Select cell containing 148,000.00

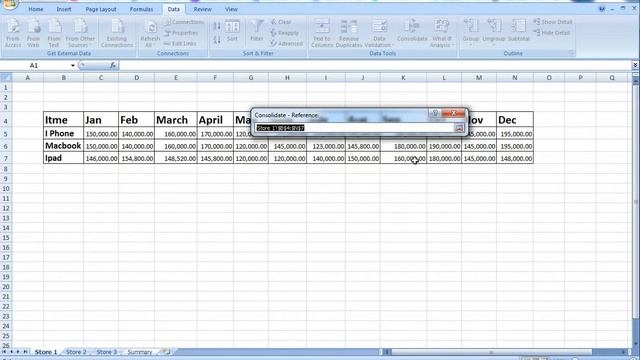click(x=515, y=158)
